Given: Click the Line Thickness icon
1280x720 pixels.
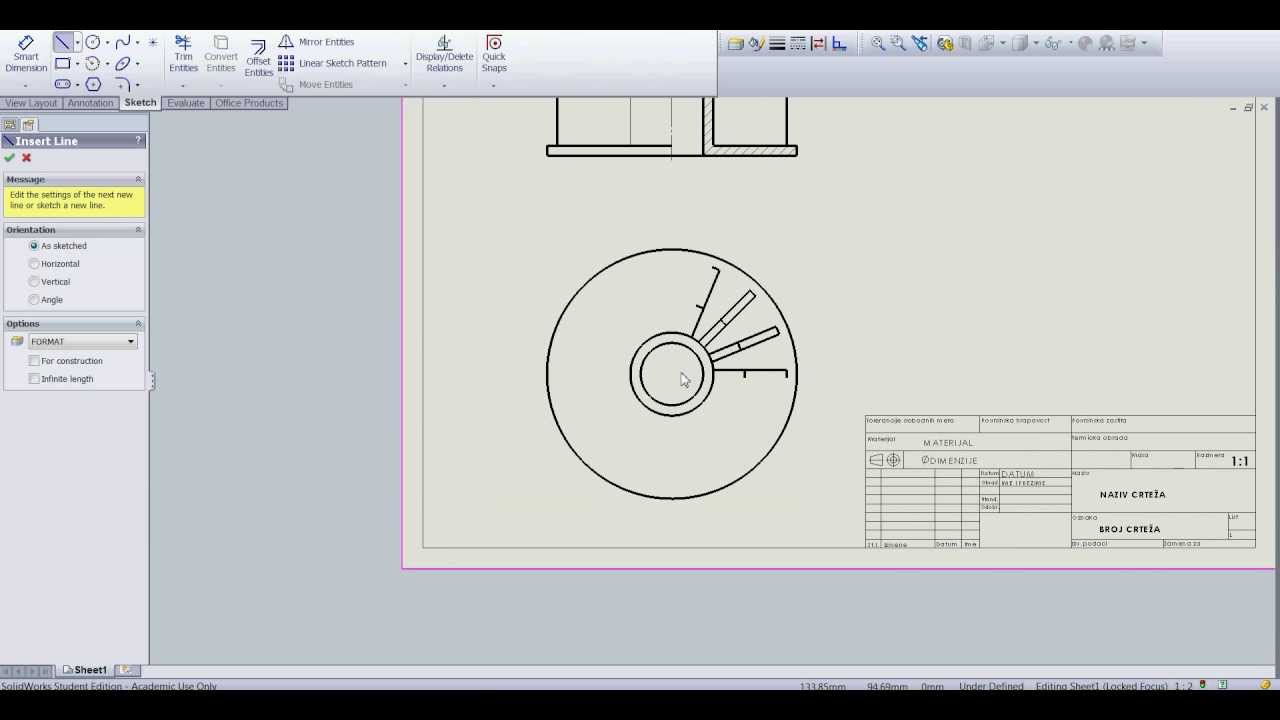Looking at the screenshot, I should tap(777, 43).
